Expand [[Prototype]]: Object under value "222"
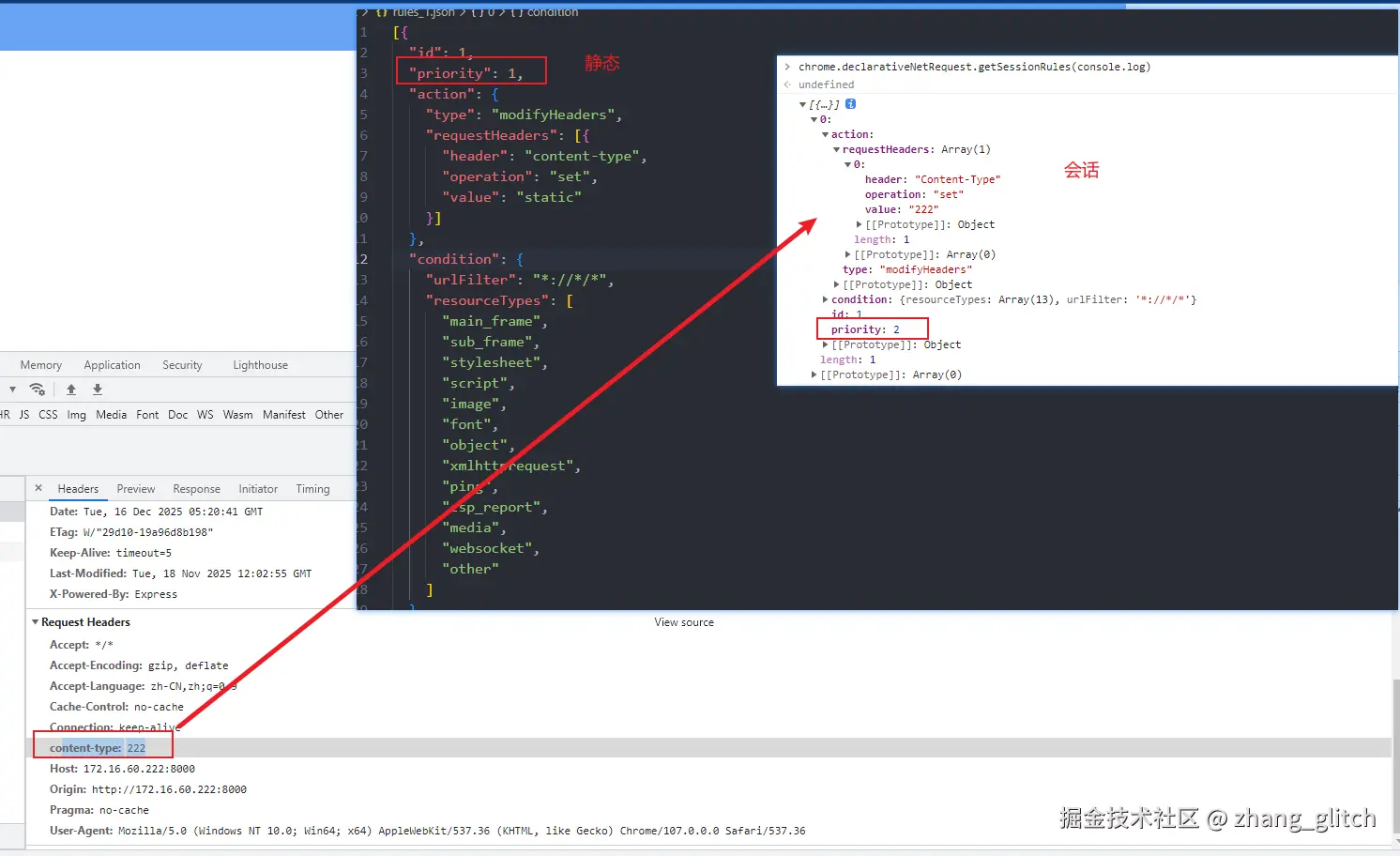 point(860,224)
